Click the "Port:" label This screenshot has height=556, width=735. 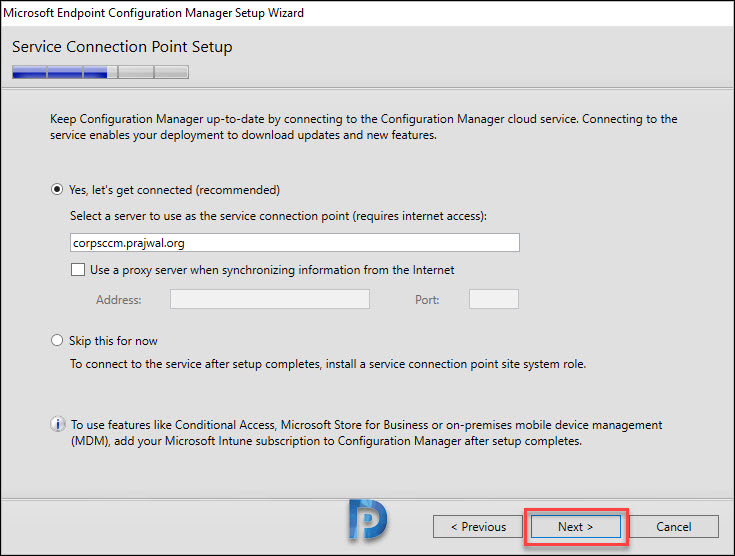[x=427, y=300]
